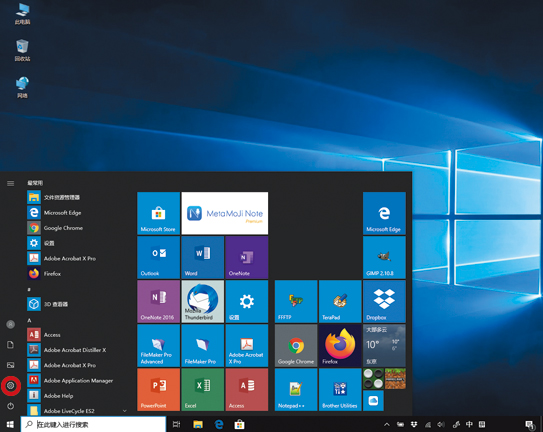This screenshot has height=432, width=543.
Task: Launch the GIMP 2.10.8 tile
Action: 384,257
